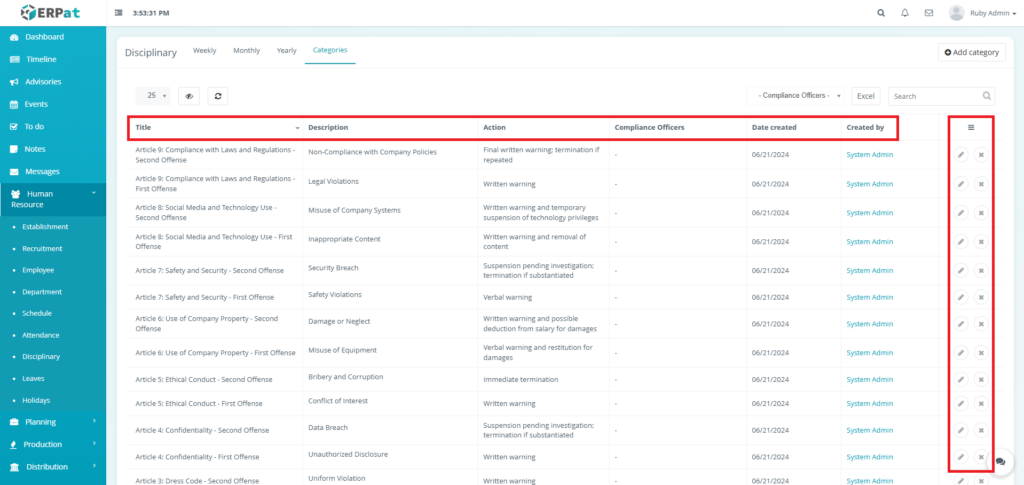
Task: Toggle the sidebar with hamburger menu icon
Action: tap(120, 13)
